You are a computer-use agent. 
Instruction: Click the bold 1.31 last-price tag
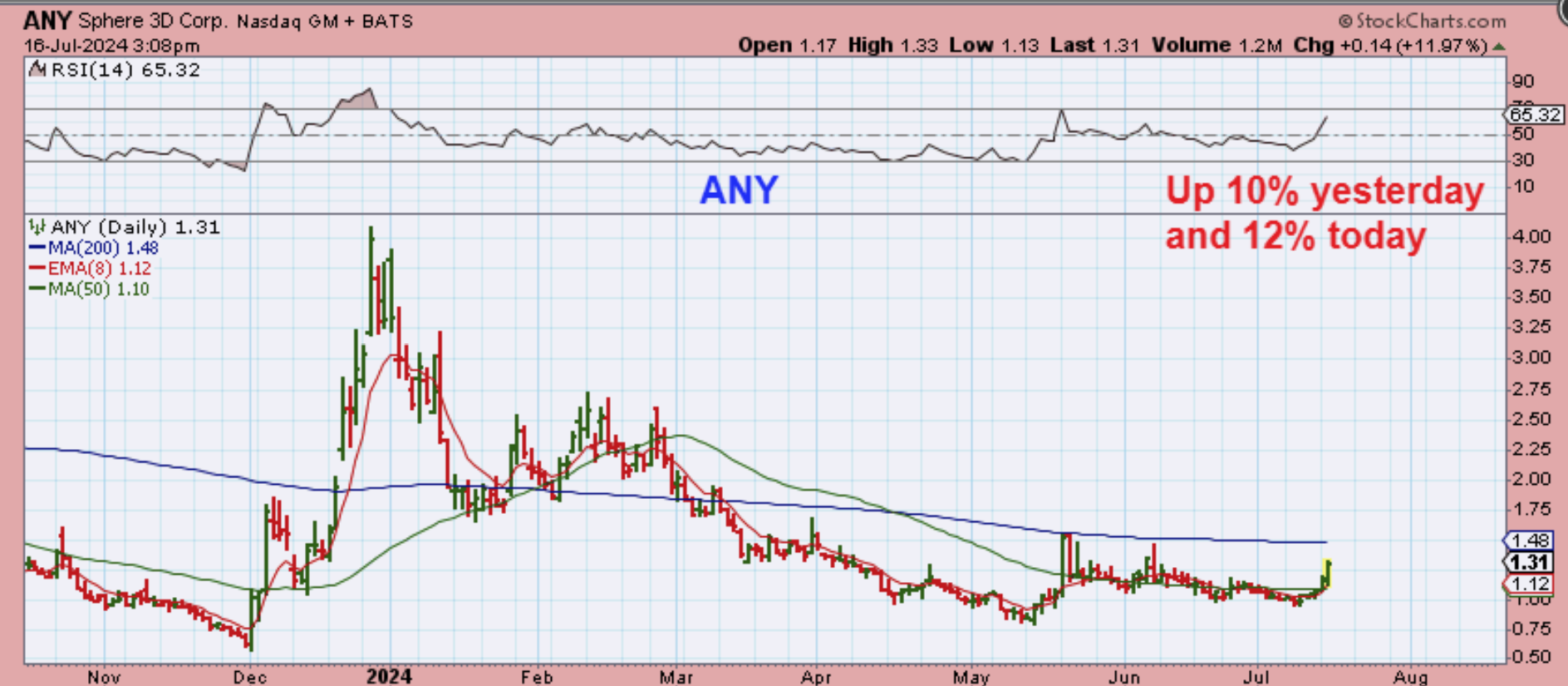[x=1529, y=562]
